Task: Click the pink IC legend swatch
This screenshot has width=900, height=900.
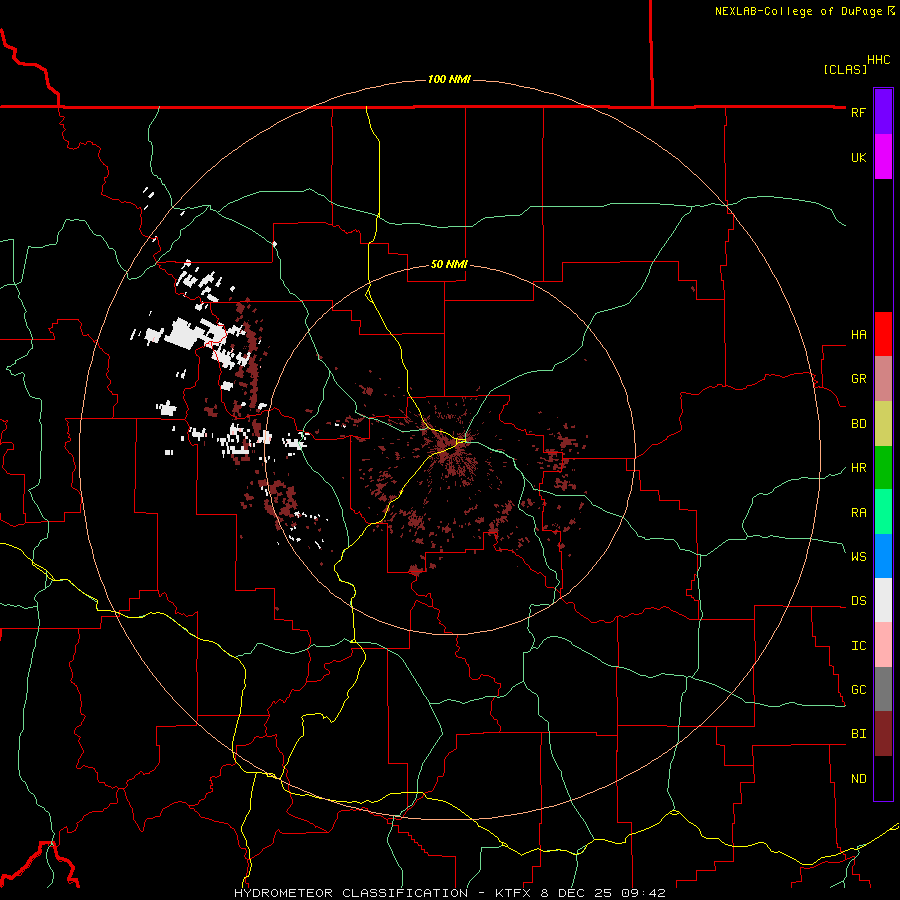Action: pyautogui.click(x=883, y=645)
